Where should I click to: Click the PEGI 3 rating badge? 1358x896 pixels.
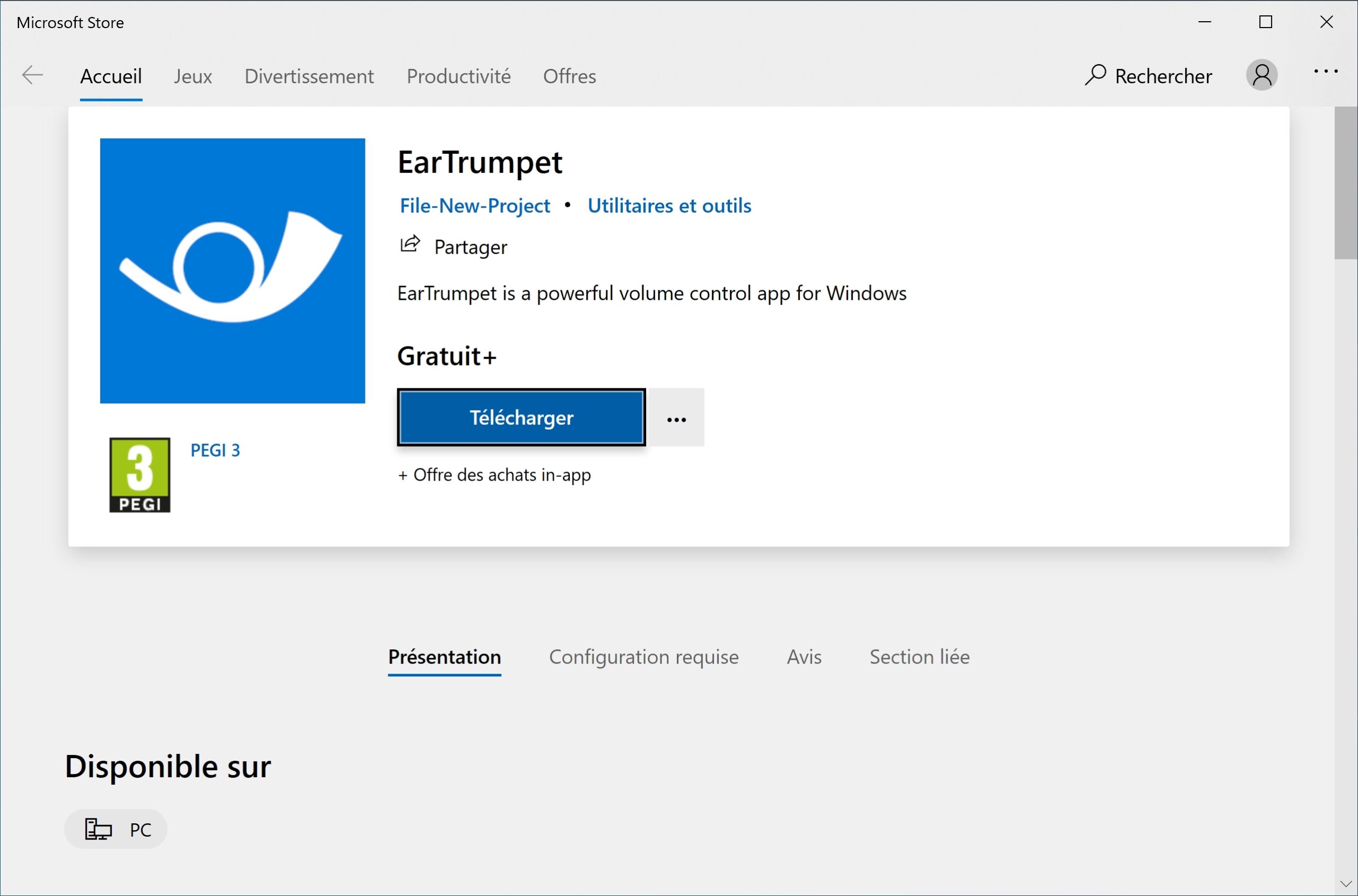coord(140,475)
